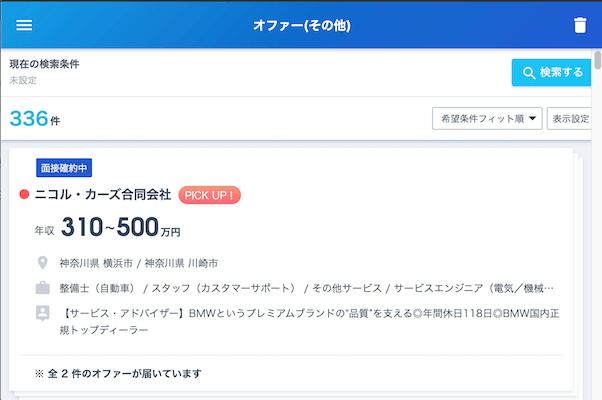Click the オファー(その他) header title
602x400 pixels.
click(301, 25)
